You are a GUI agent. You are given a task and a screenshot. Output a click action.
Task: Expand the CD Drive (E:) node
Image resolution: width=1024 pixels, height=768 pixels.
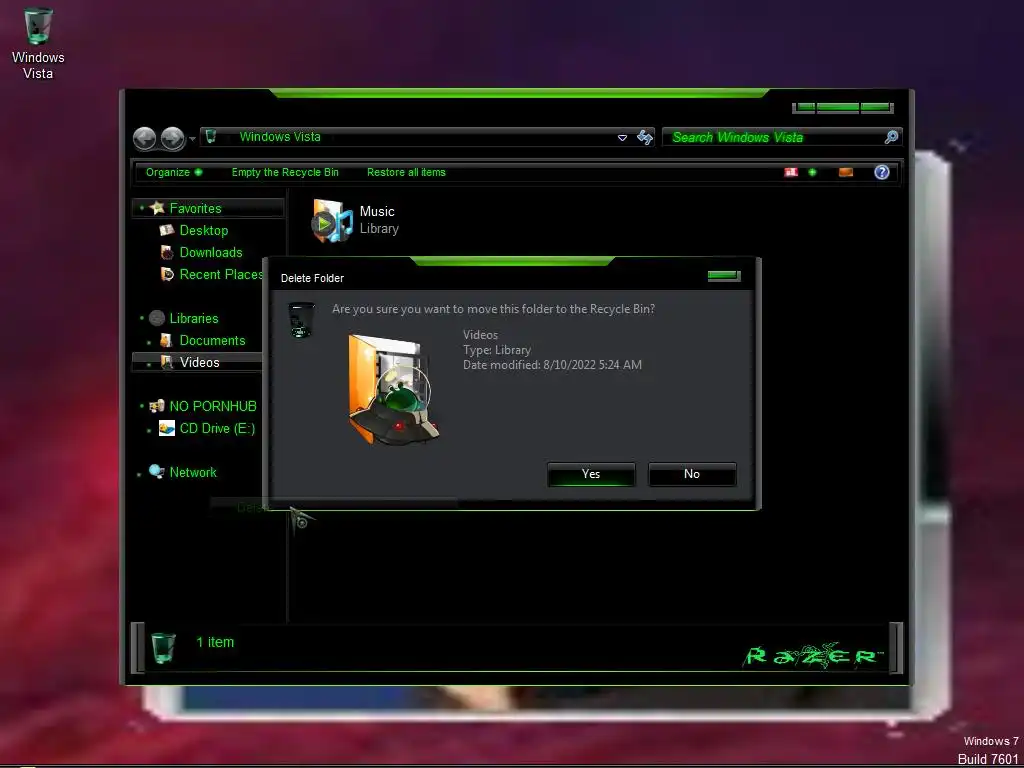150,430
